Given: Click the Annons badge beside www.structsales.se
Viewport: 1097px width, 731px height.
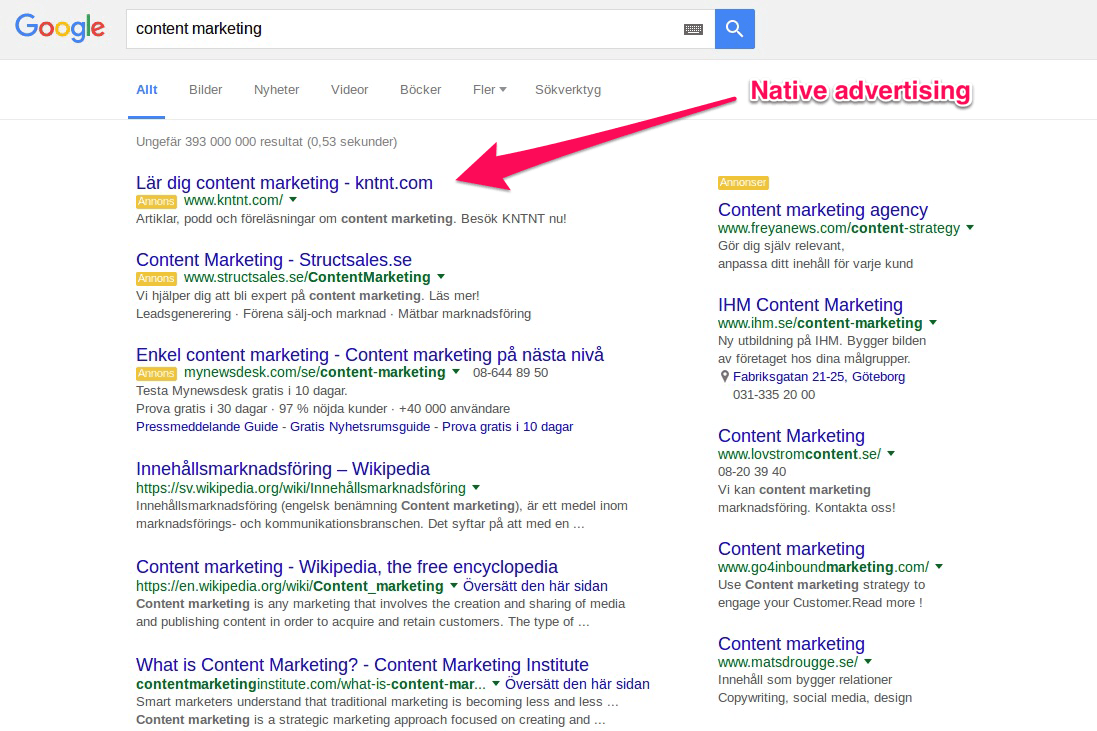Looking at the screenshot, I should pos(156,278).
